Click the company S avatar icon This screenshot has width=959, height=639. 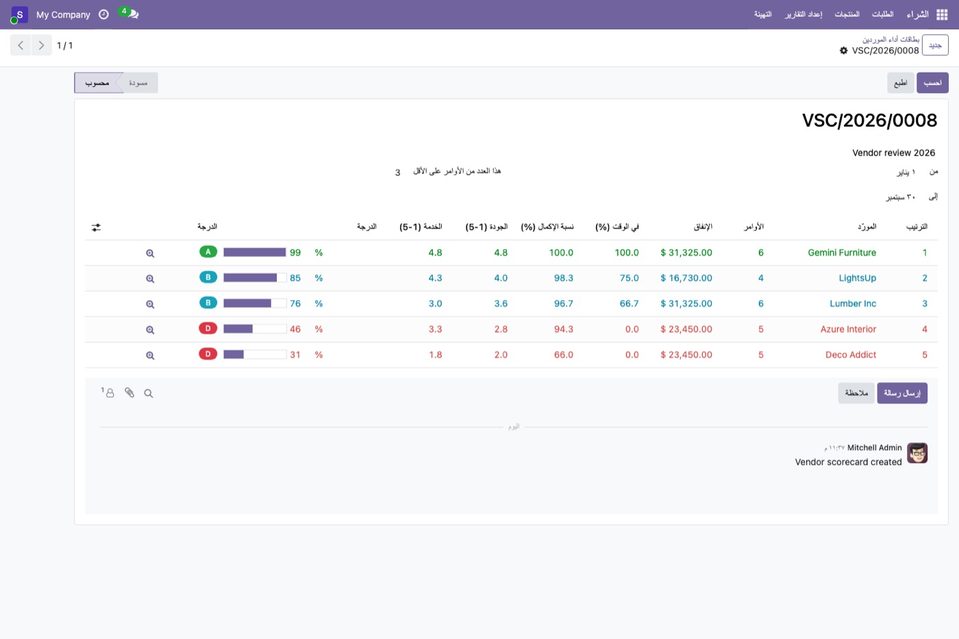(x=20, y=15)
